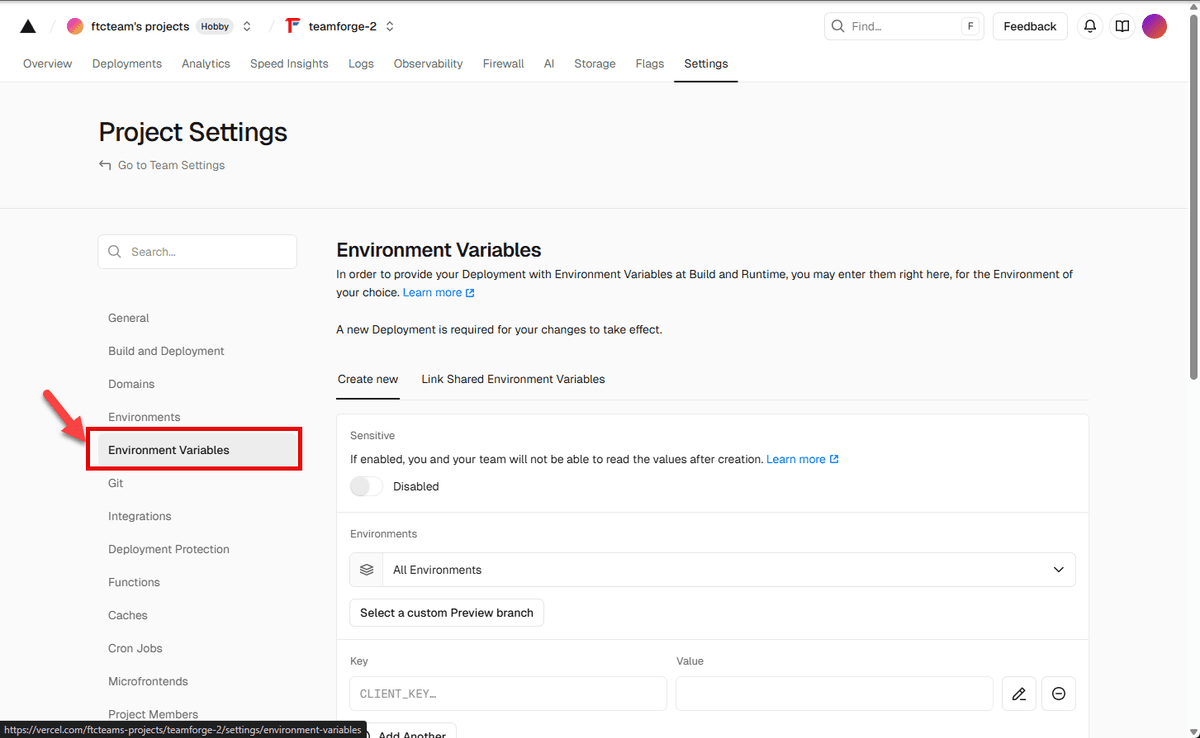Click Go to Team Settings
This screenshot has height=738, width=1200.
tap(170, 164)
